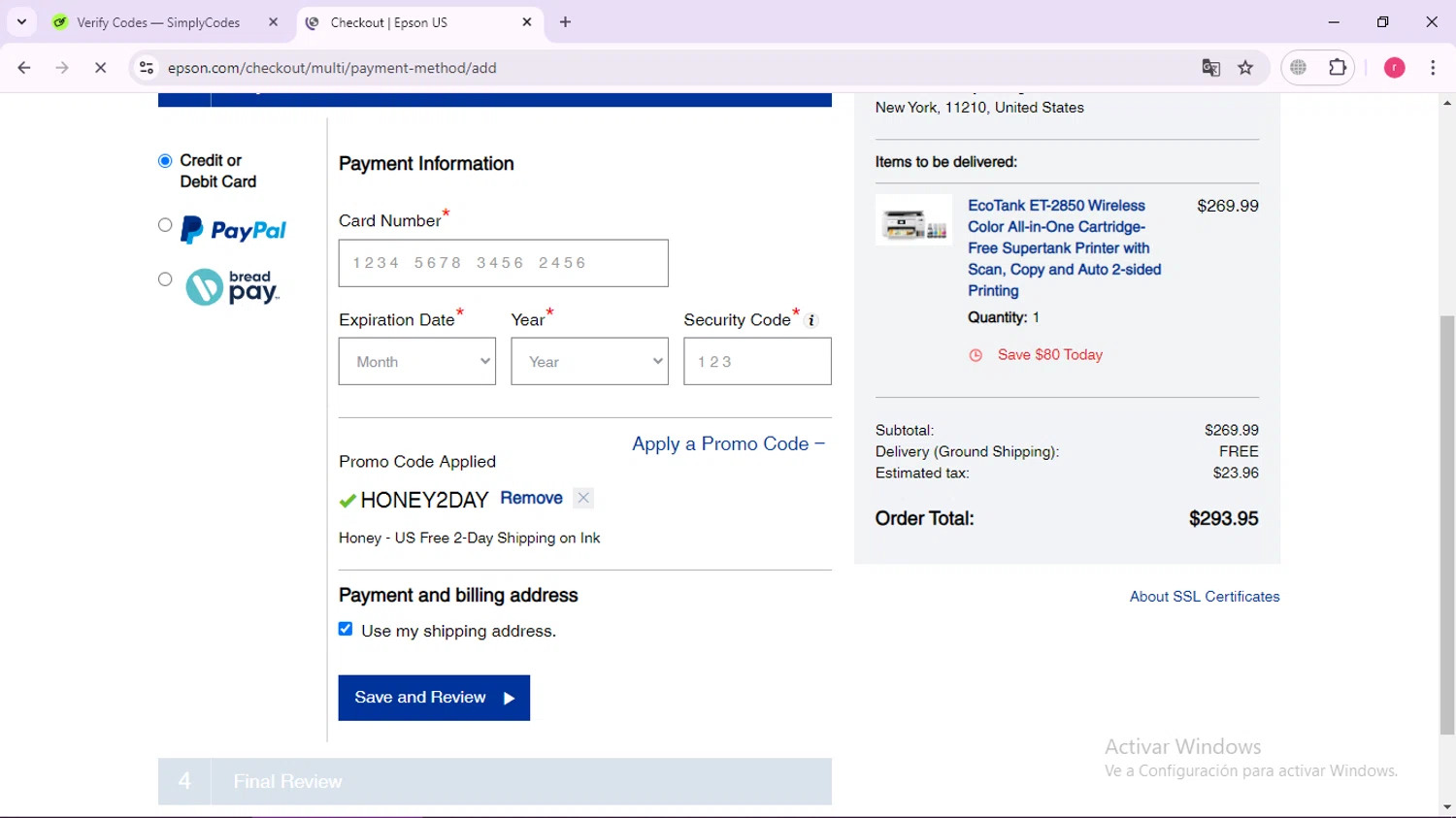1456x818 pixels.
Task: Click the Bread Pay logo
Action: 232,287
